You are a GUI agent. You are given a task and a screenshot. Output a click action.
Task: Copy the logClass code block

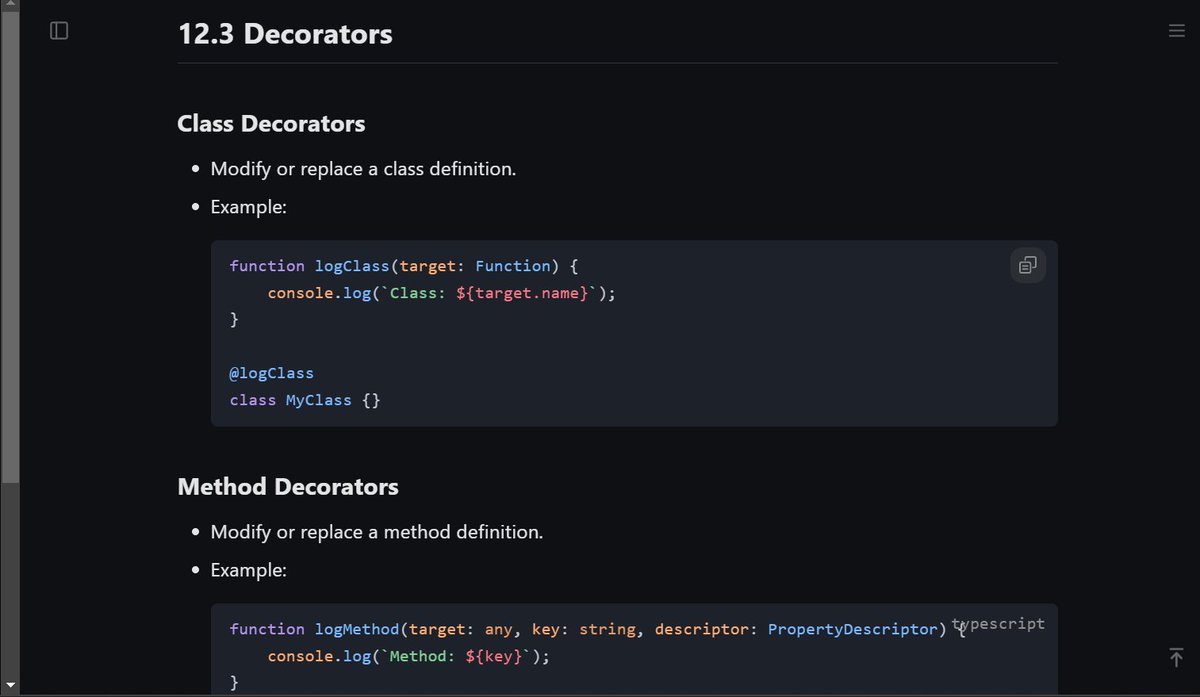(x=1028, y=265)
